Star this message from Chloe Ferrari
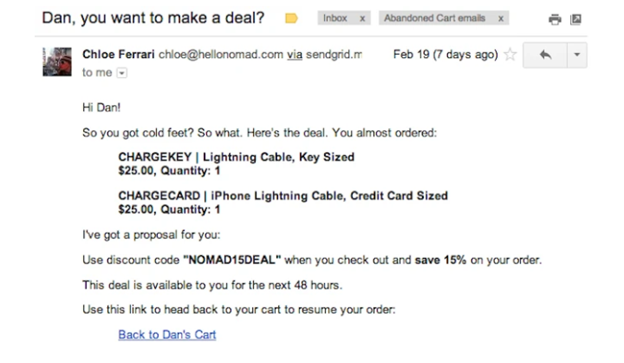The image size is (624, 363). (510, 54)
